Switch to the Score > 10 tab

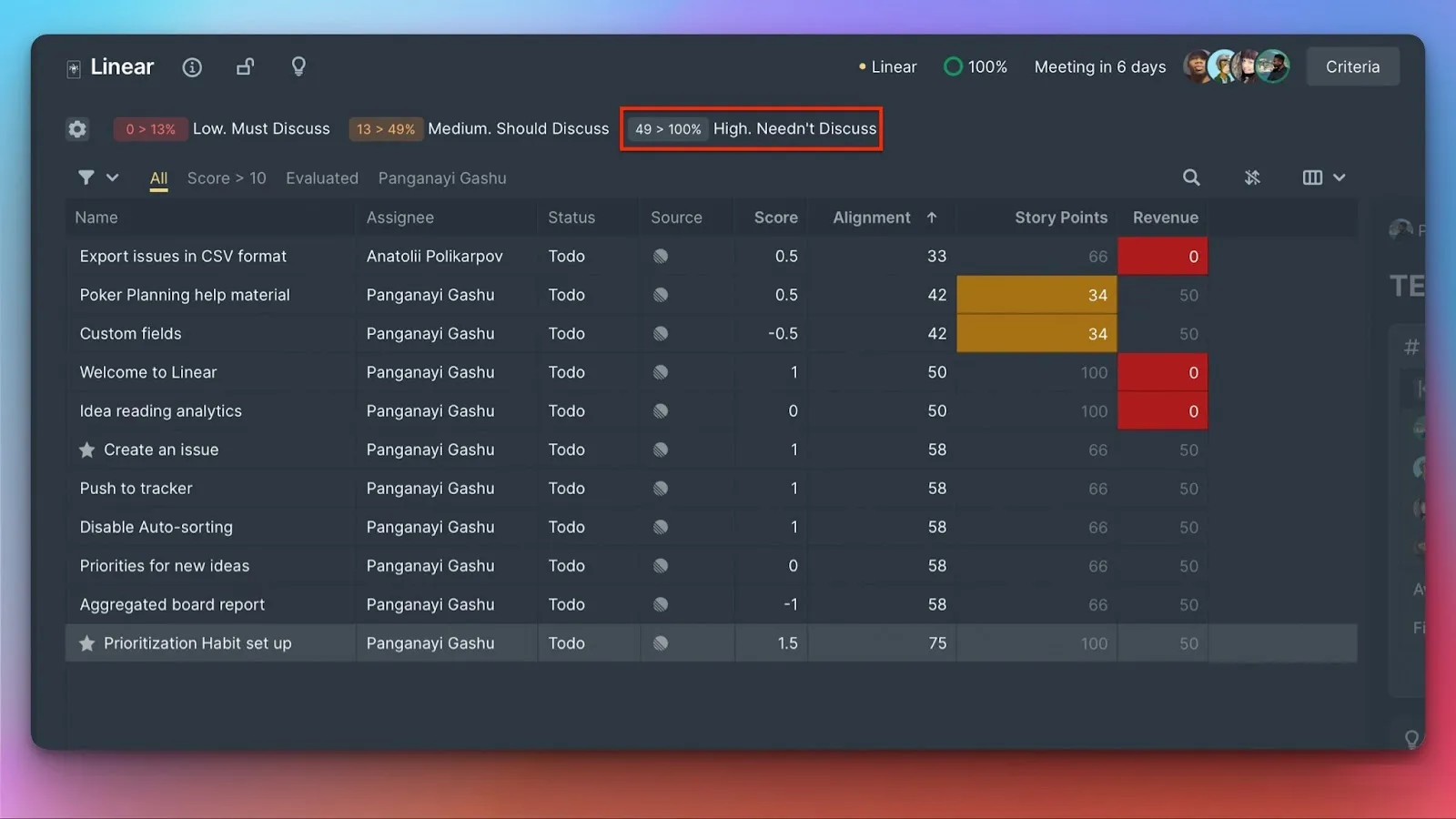point(227,178)
